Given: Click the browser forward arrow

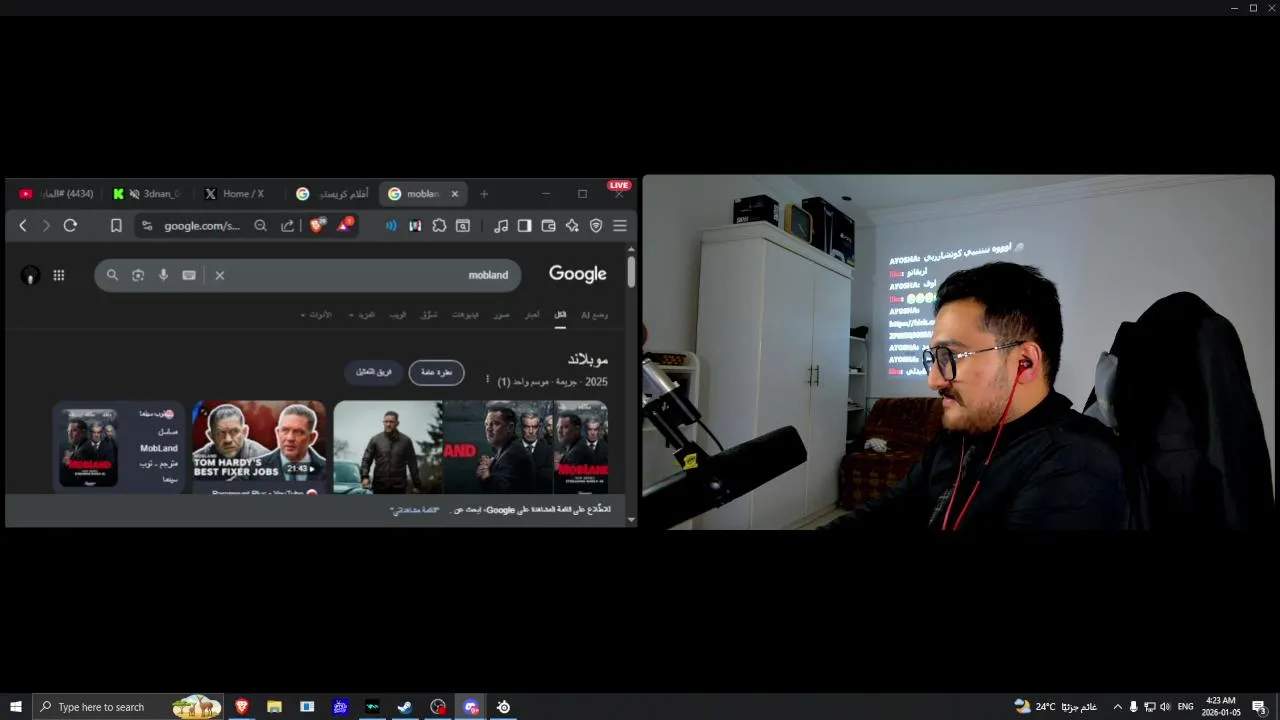Looking at the screenshot, I should pos(46,226).
